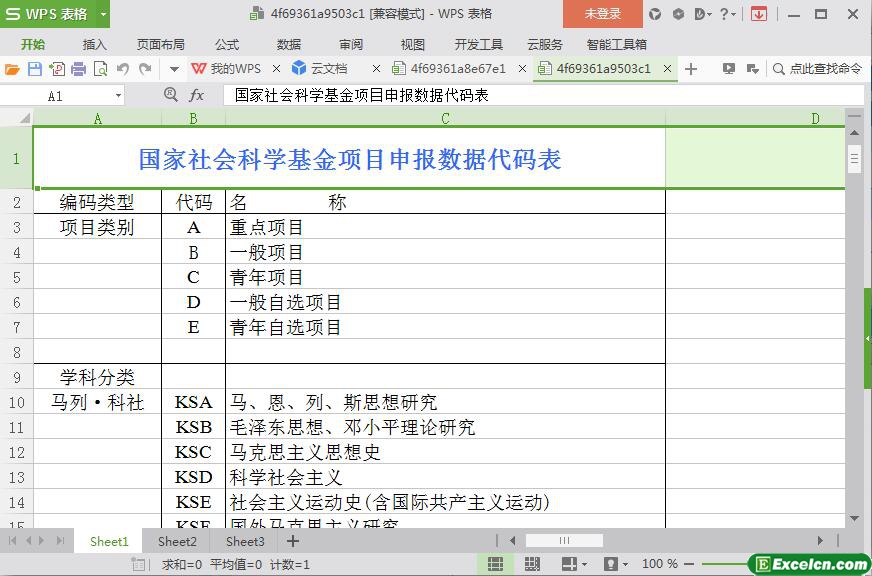Click the formula bar input field
872x576 pixels.
540,95
